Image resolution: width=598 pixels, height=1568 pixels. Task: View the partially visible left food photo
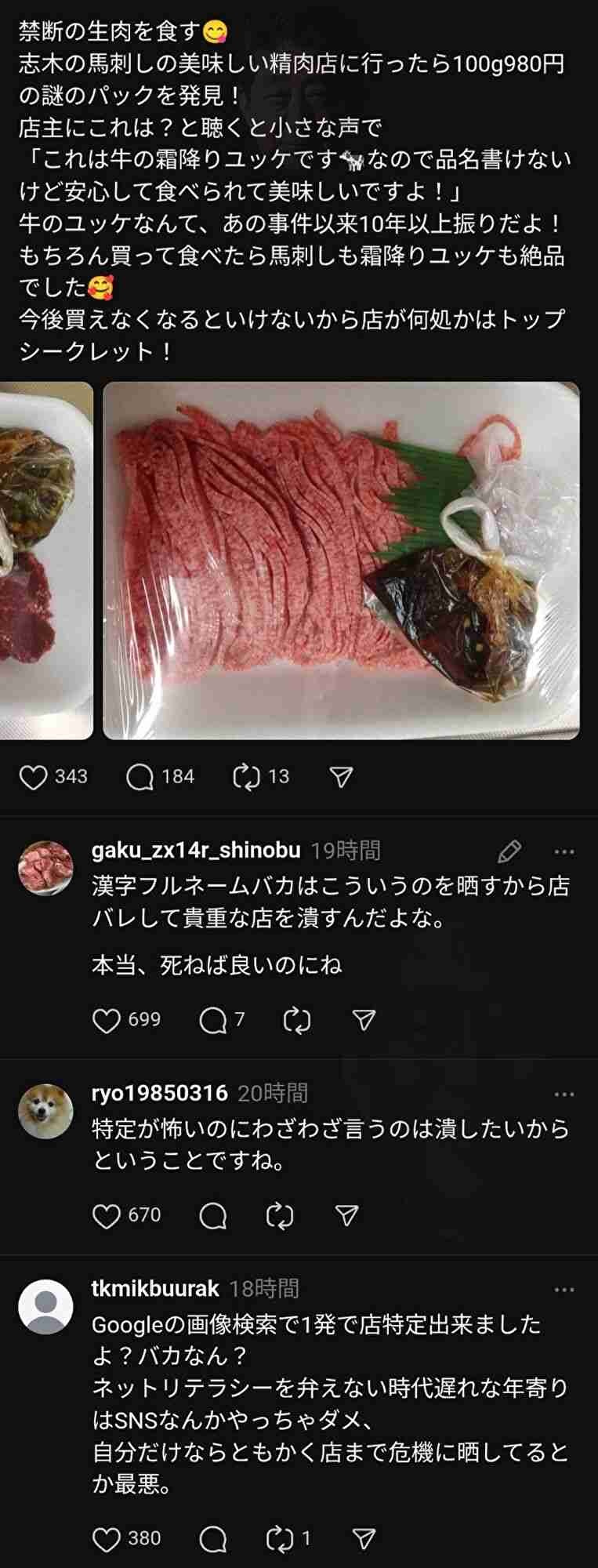[46, 561]
